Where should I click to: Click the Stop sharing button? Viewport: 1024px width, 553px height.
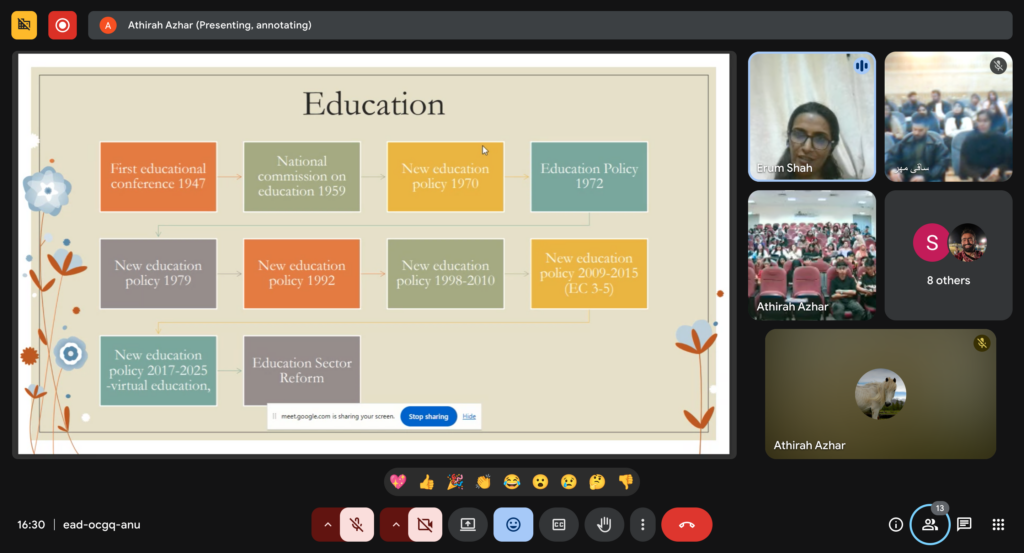pos(428,416)
